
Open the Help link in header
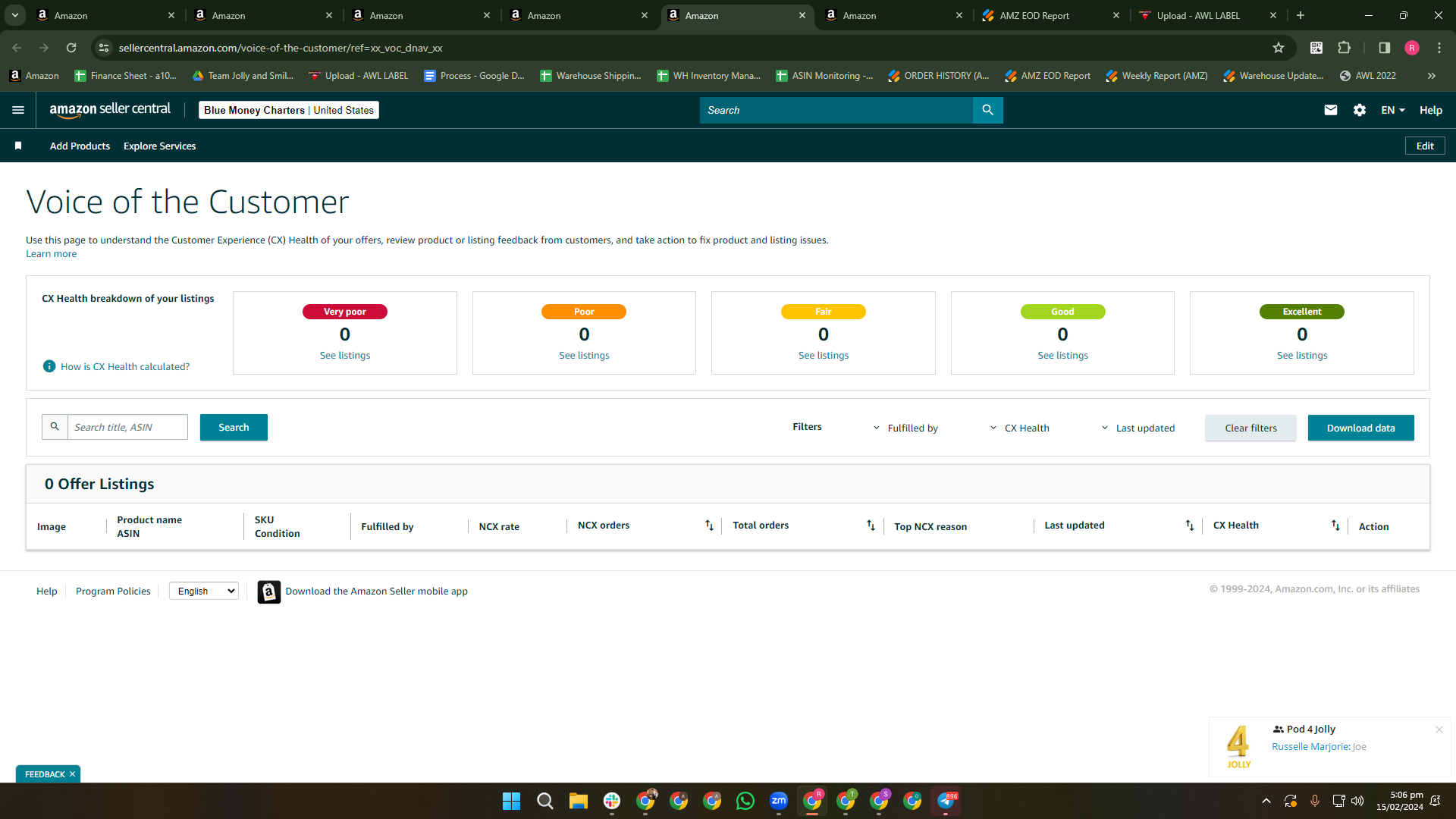[1431, 110]
